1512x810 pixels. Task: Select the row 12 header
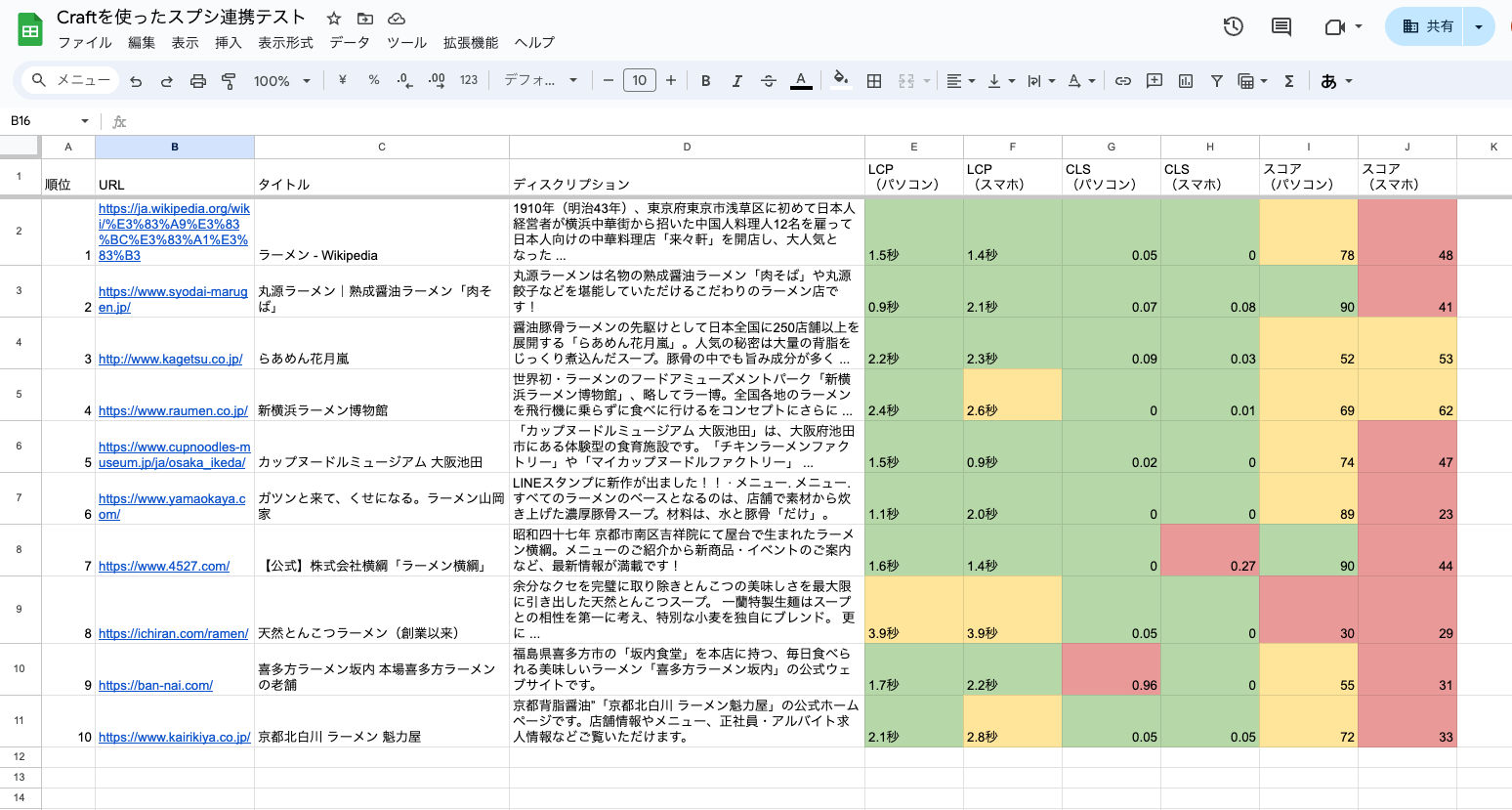tap(20, 757)
